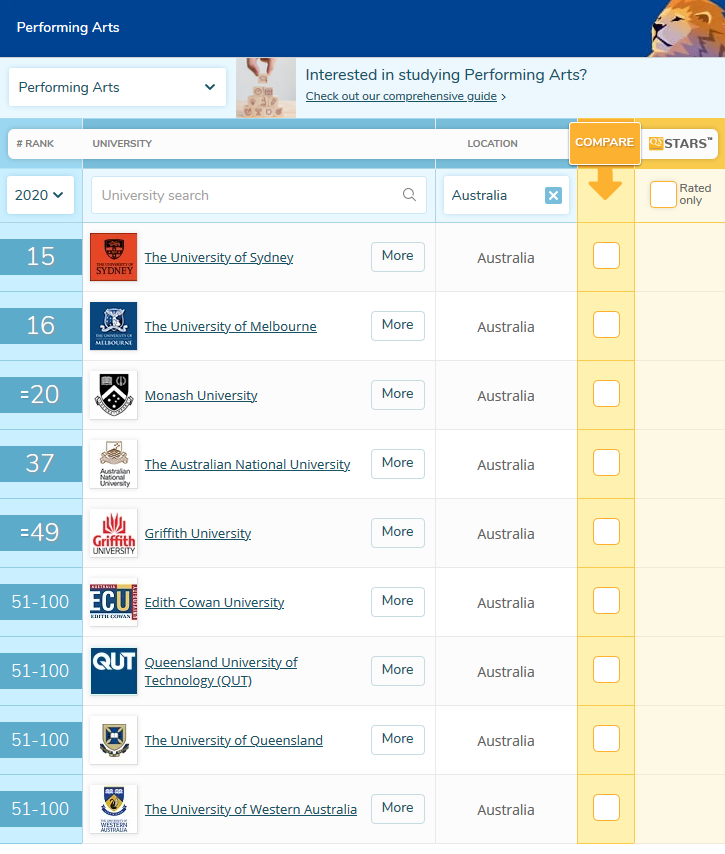
Task: Click the LOCATION column header
Action: (492, 144)
